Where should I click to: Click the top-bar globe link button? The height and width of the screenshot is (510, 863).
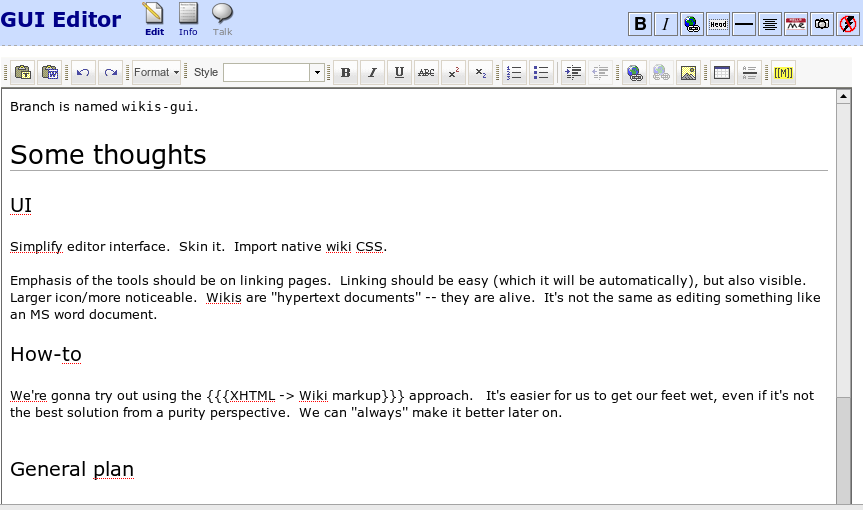692,24
